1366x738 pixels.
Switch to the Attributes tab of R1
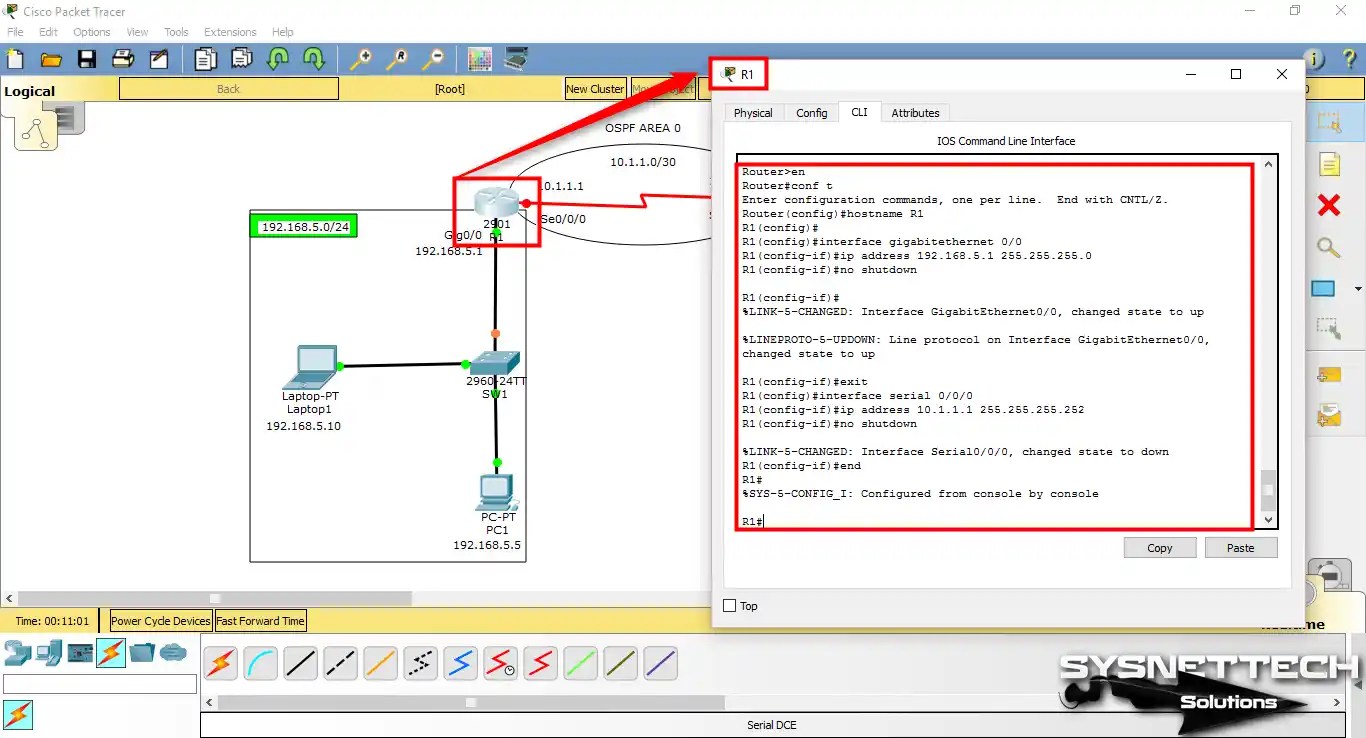coord(915,112)
